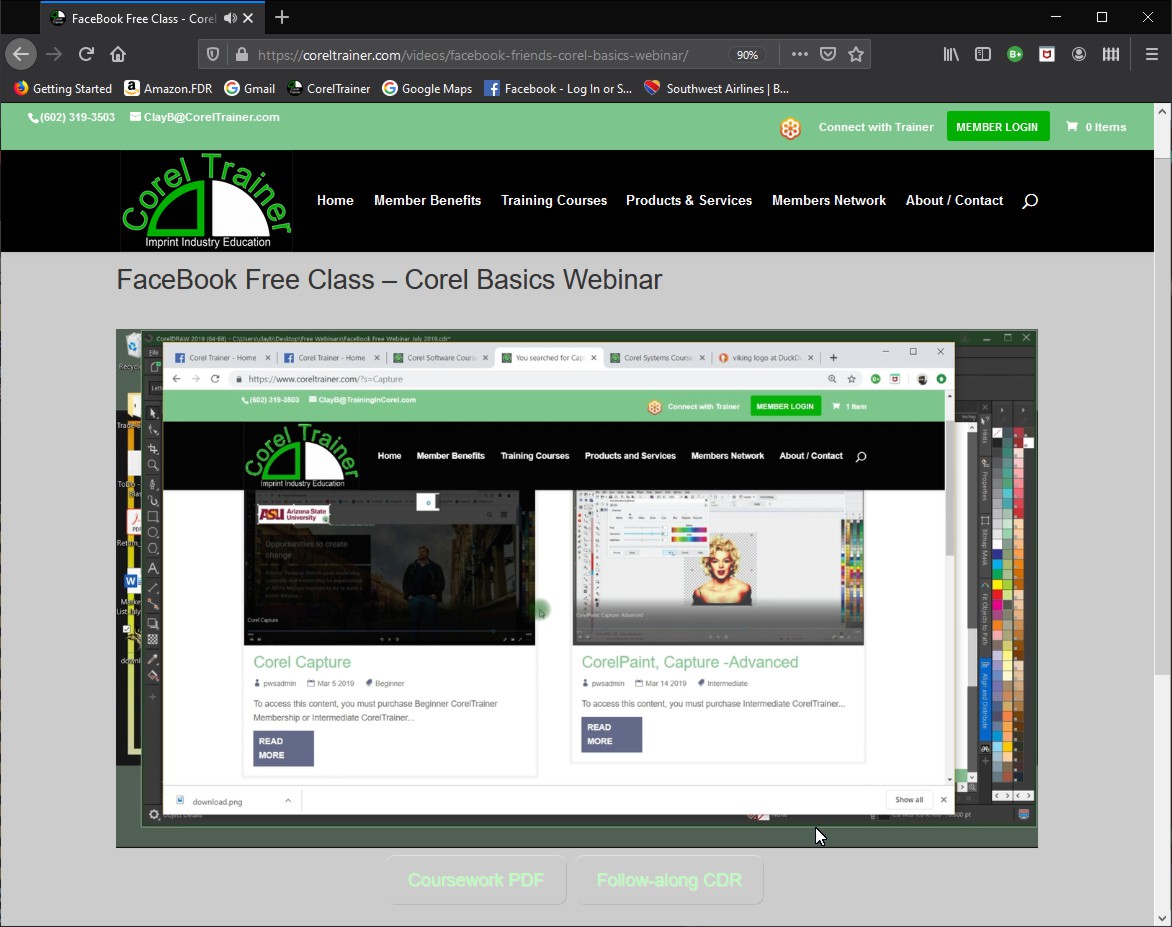This screenshot has height=927, width=1172.
Task: Click the READ MORE button under Corel Capture in the video
Action: click(x=283, y=748)
